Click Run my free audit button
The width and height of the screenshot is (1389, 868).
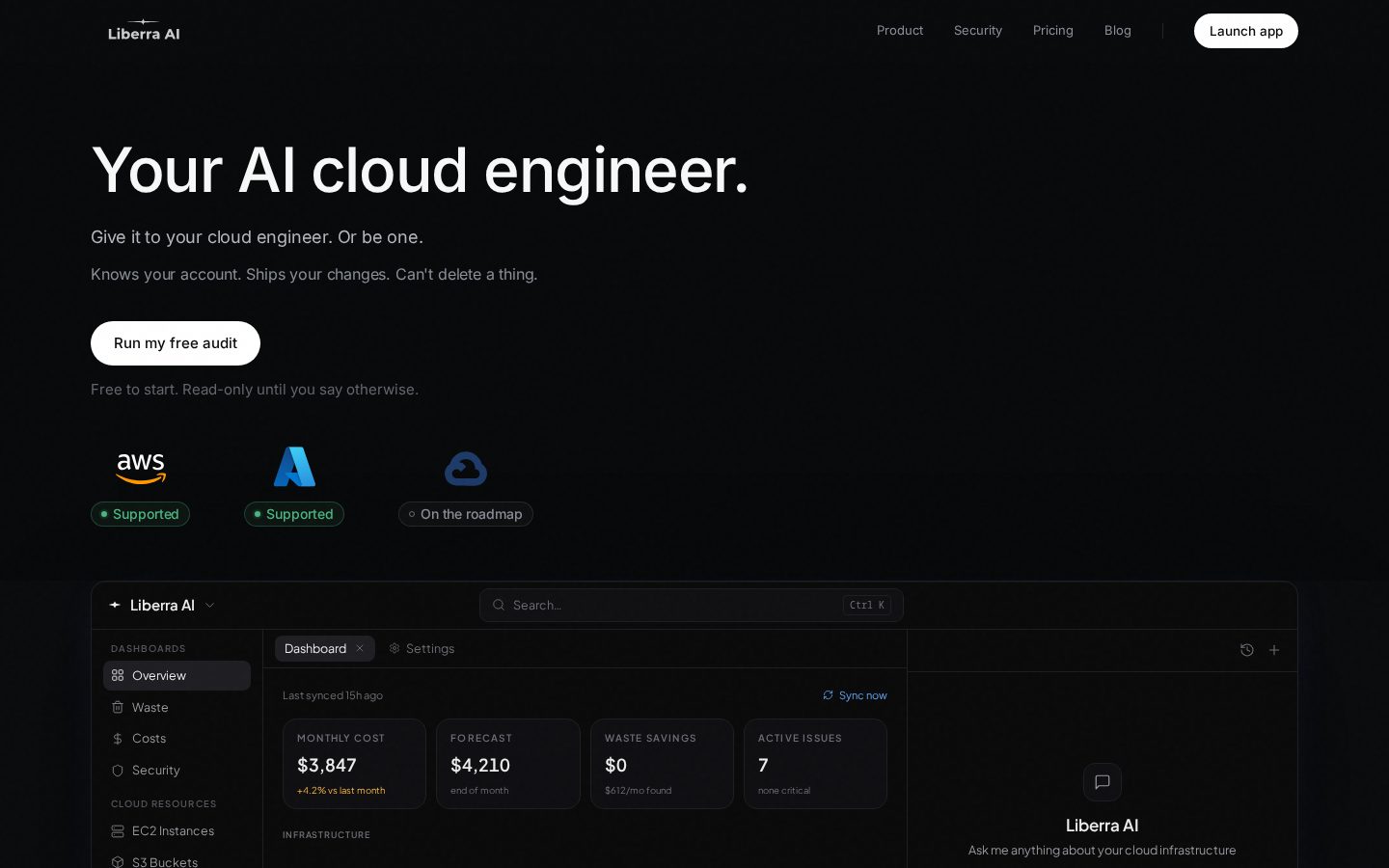[x=176, y=343]
